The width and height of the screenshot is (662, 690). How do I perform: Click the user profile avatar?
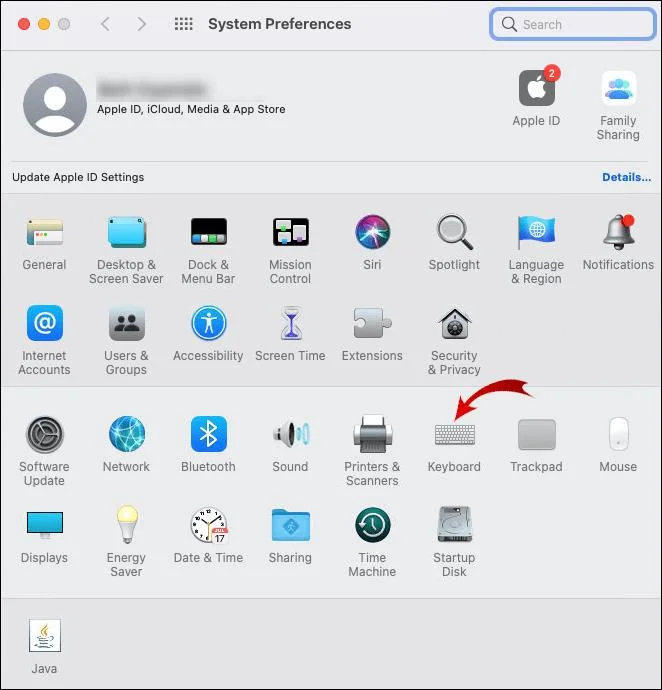pos(55,105)
